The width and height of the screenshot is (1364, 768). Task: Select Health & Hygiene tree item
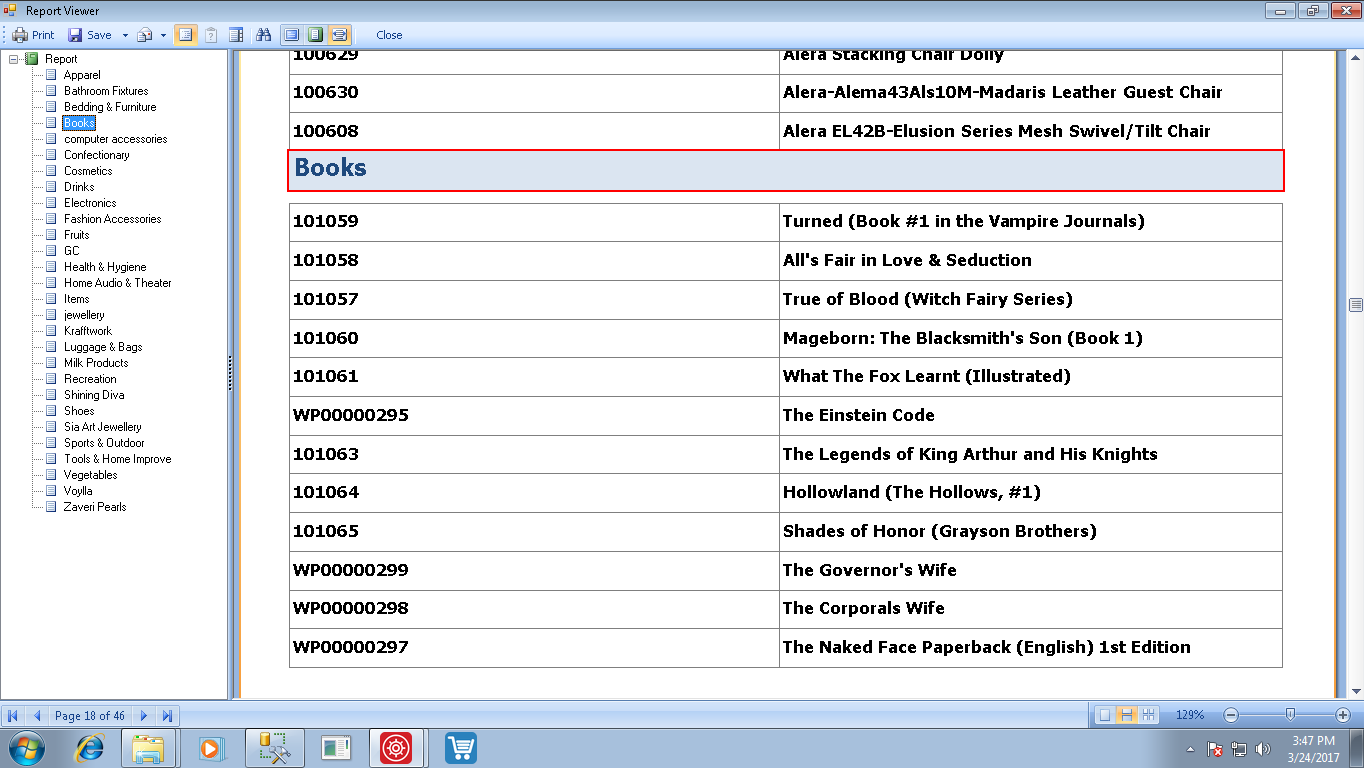[105, 267]
